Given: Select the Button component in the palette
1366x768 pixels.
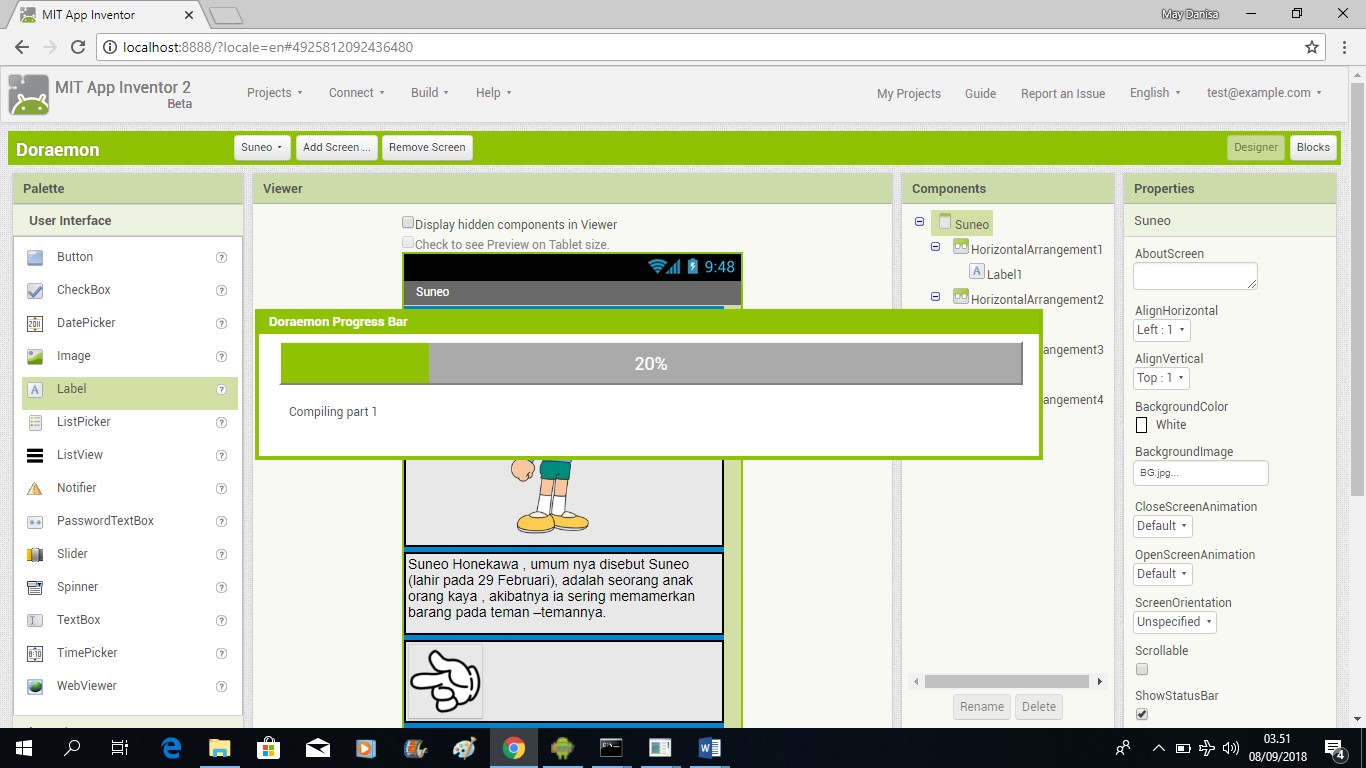Looking at the screenshot, I should tap(75, 256).
